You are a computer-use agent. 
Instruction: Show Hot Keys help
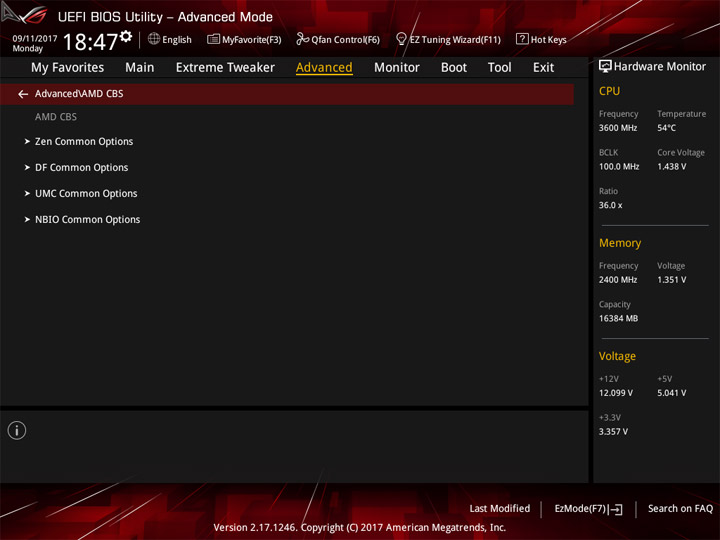541,39
